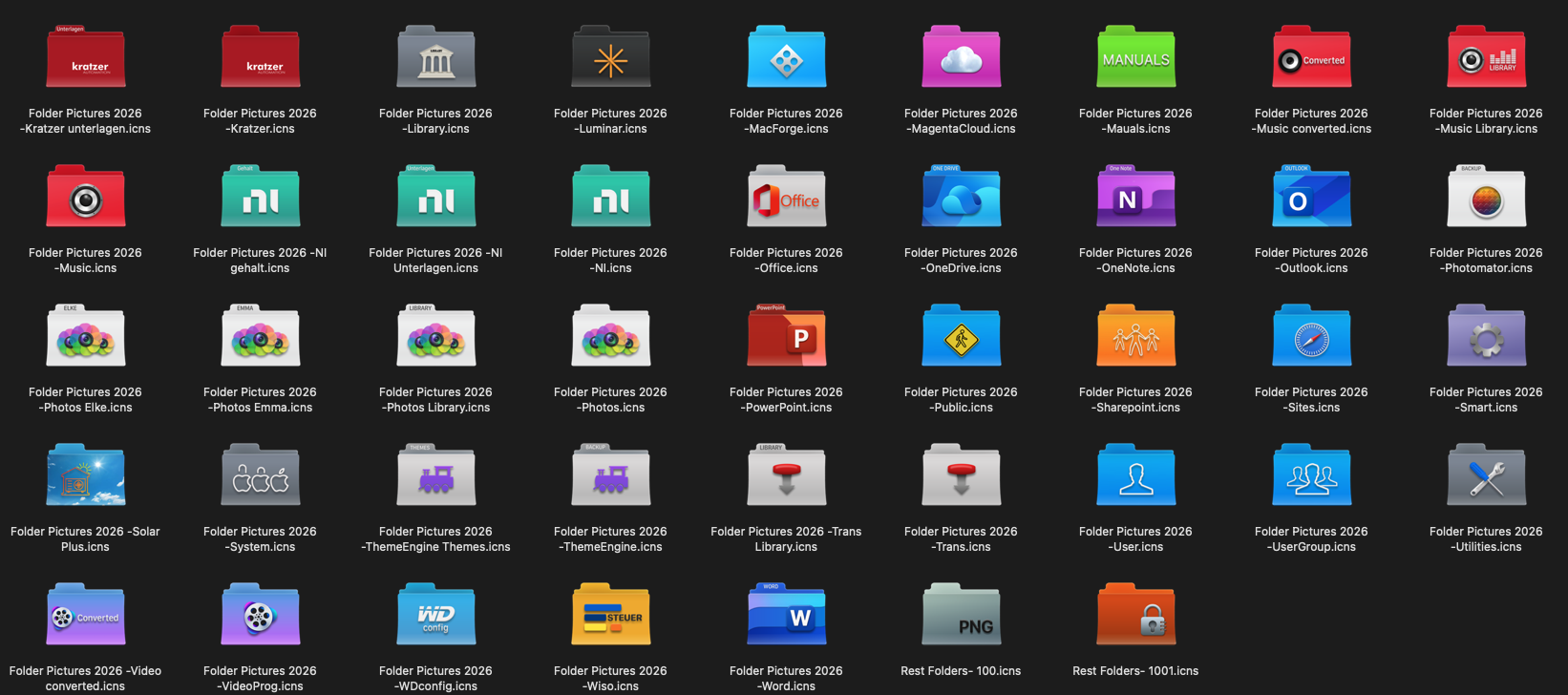Viewport: 1568px width, 695px height.
Task: Click the Utilities folder with tools
Action: click(x=1486, y=477)
